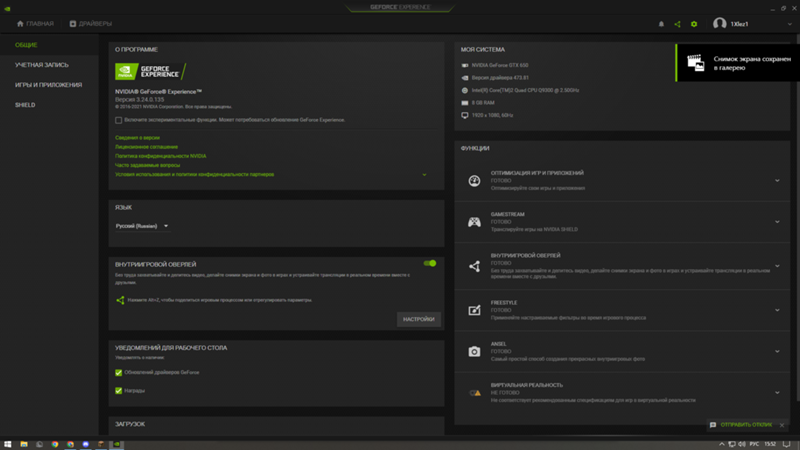
Task: Select SHIELD in the sidebar
Action: tap(25, 105)
